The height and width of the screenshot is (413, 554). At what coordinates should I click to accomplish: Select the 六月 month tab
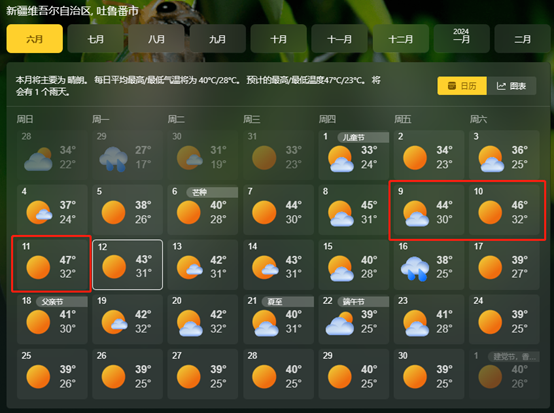(35, 39)
